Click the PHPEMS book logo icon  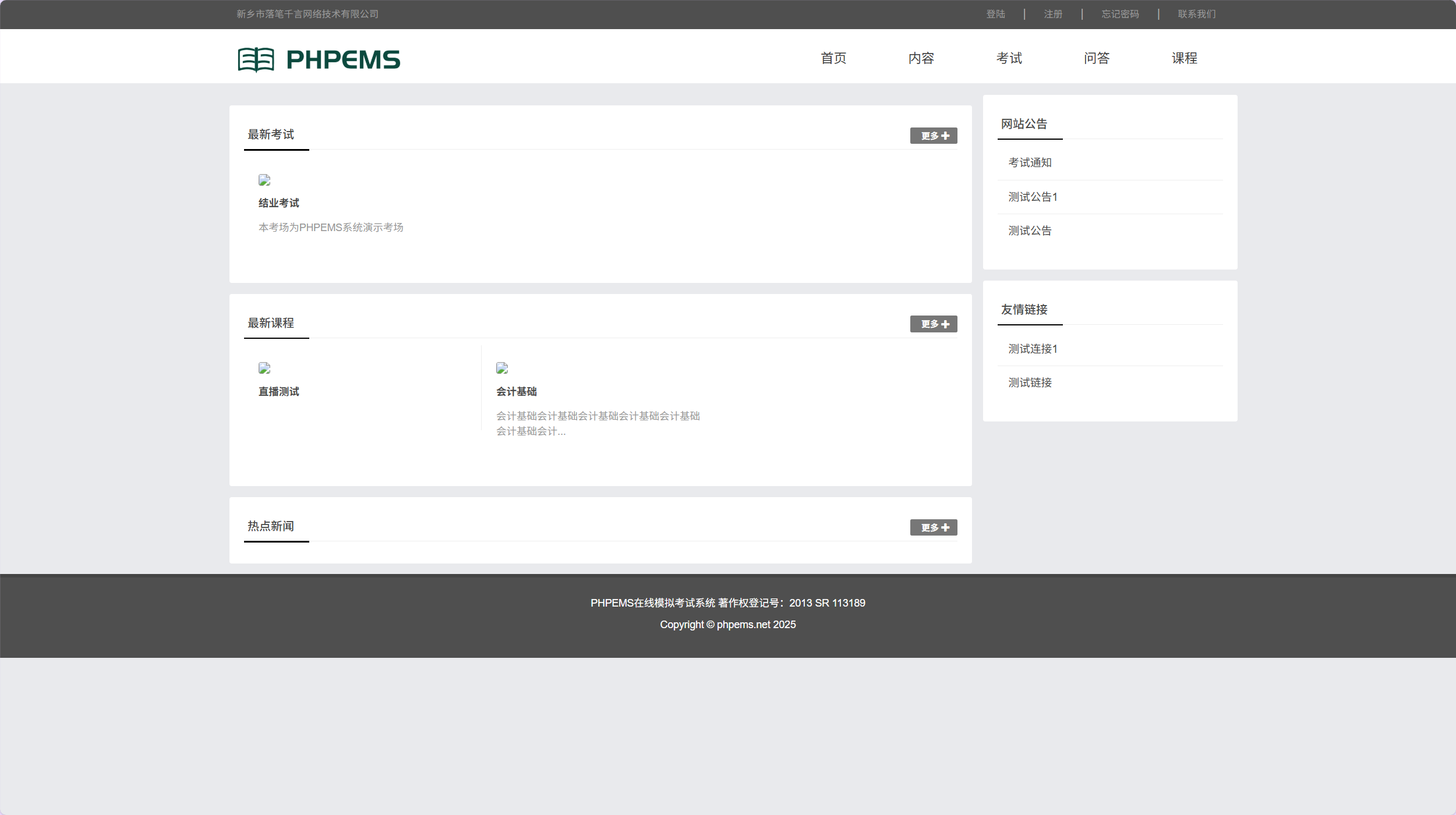coord(256,59)
